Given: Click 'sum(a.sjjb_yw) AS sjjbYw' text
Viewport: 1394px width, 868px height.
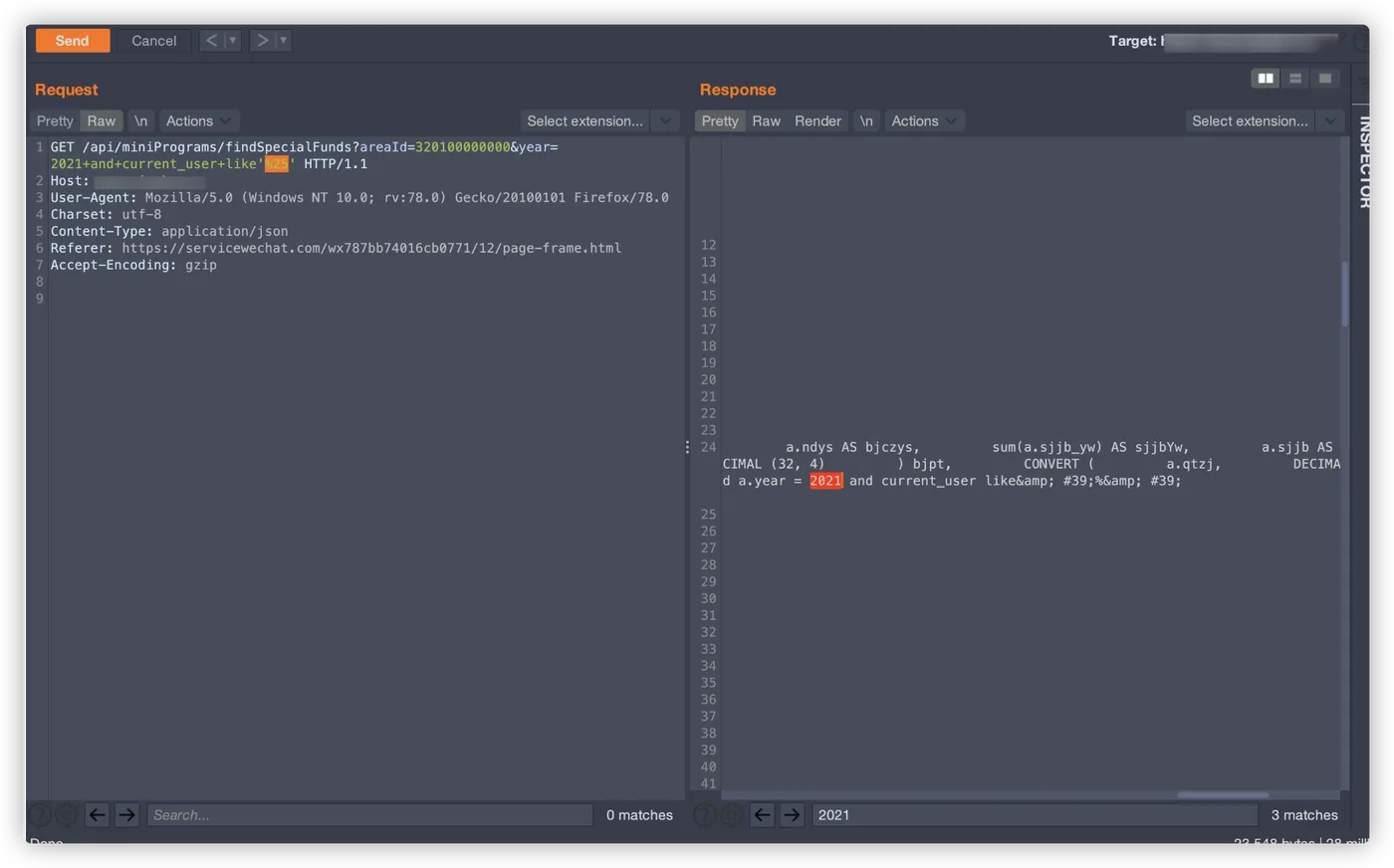Looking at the screenshot, I should 1090,447.
